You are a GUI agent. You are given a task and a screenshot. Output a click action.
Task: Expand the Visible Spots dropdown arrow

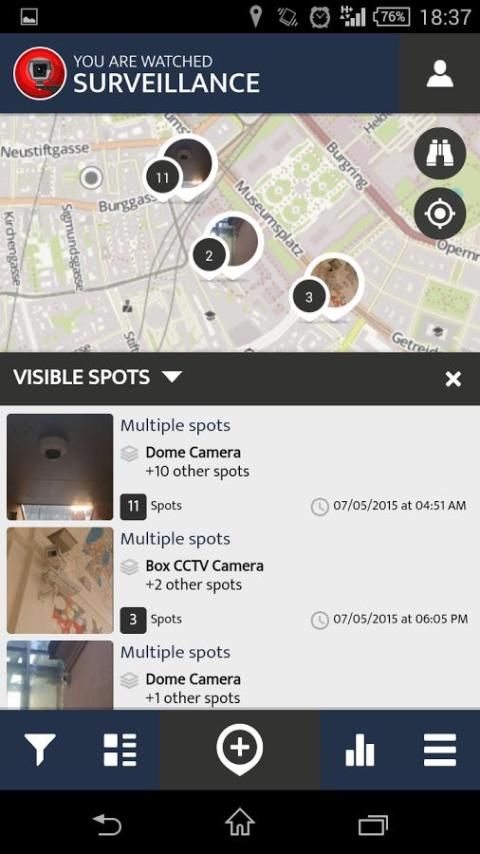(x=172, y=377)
